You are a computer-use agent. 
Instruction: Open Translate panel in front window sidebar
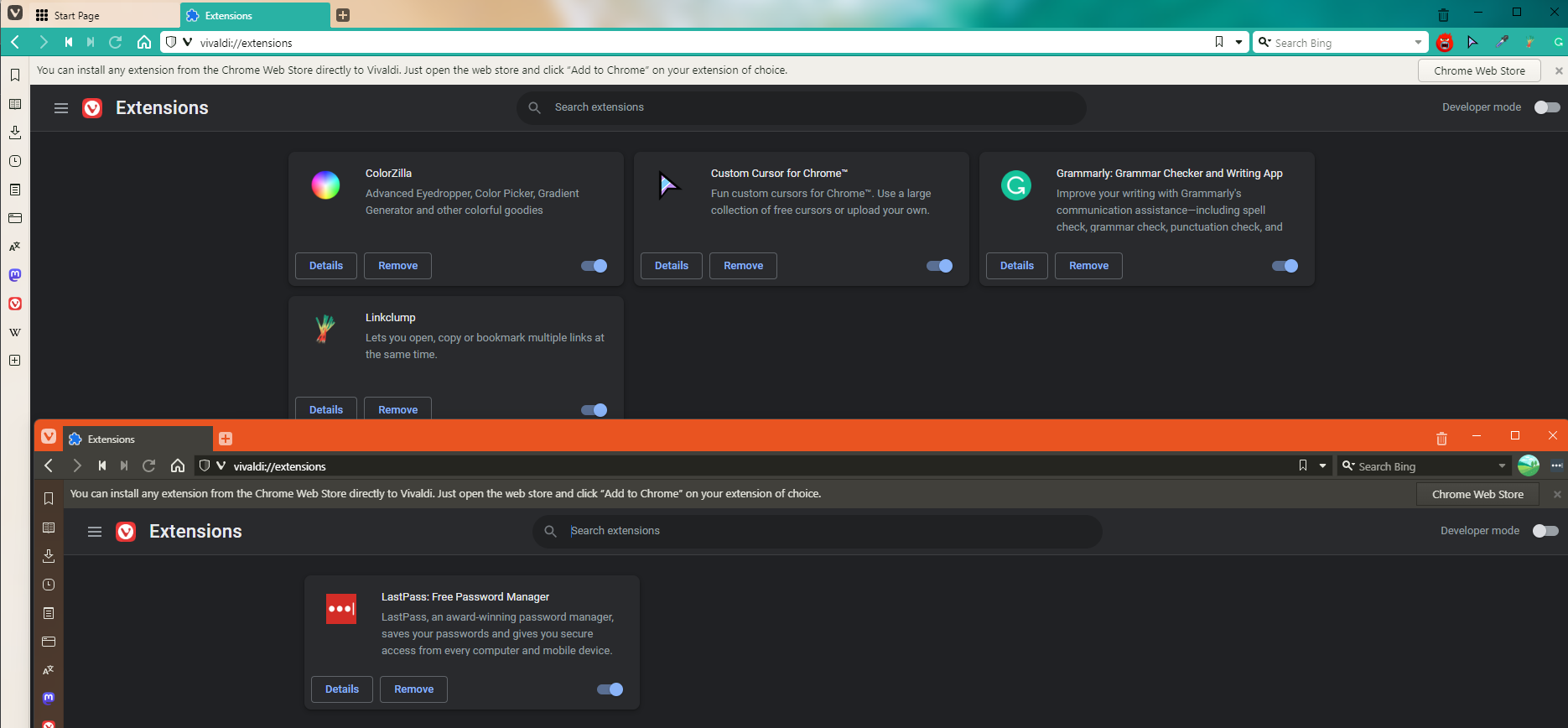coord(49,670)
